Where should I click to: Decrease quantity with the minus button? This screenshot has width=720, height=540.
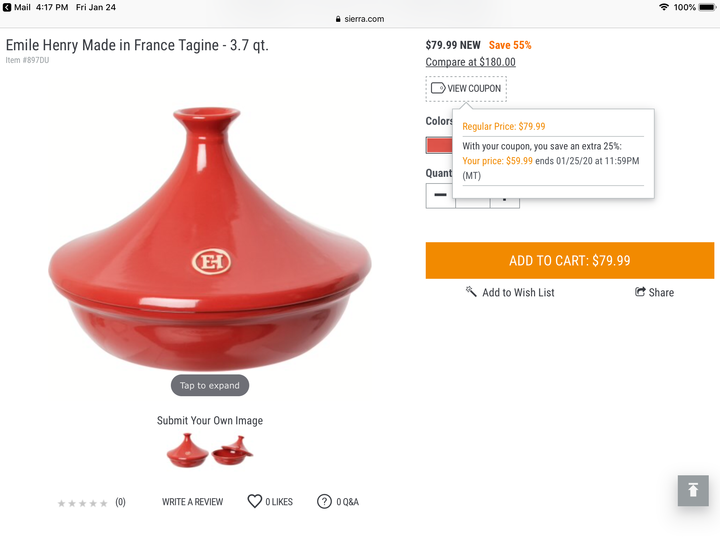(440, 196)
